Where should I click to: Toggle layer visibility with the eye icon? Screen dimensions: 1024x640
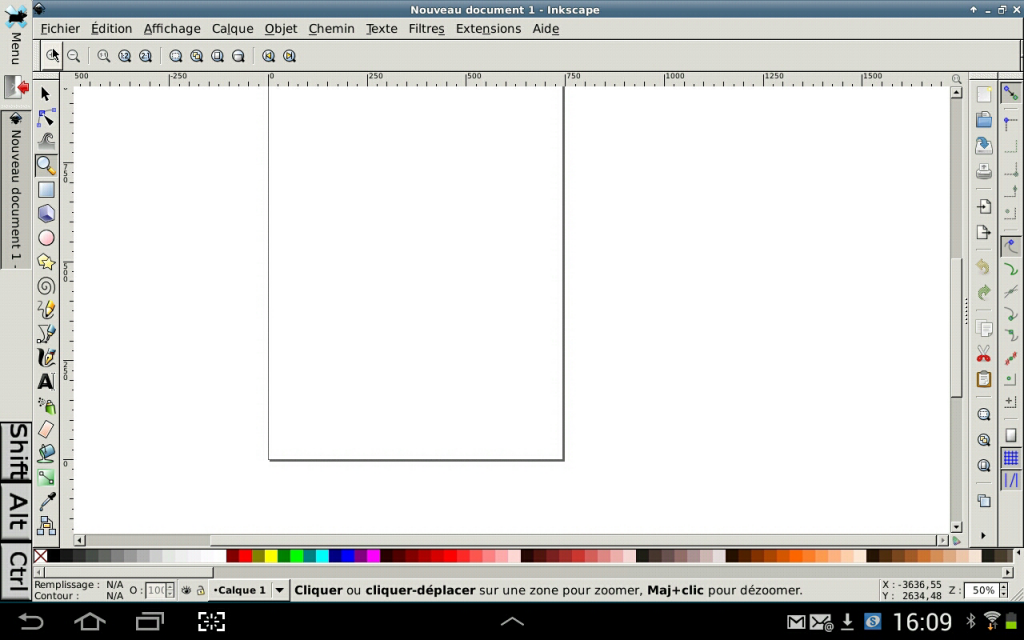point(186,590)
